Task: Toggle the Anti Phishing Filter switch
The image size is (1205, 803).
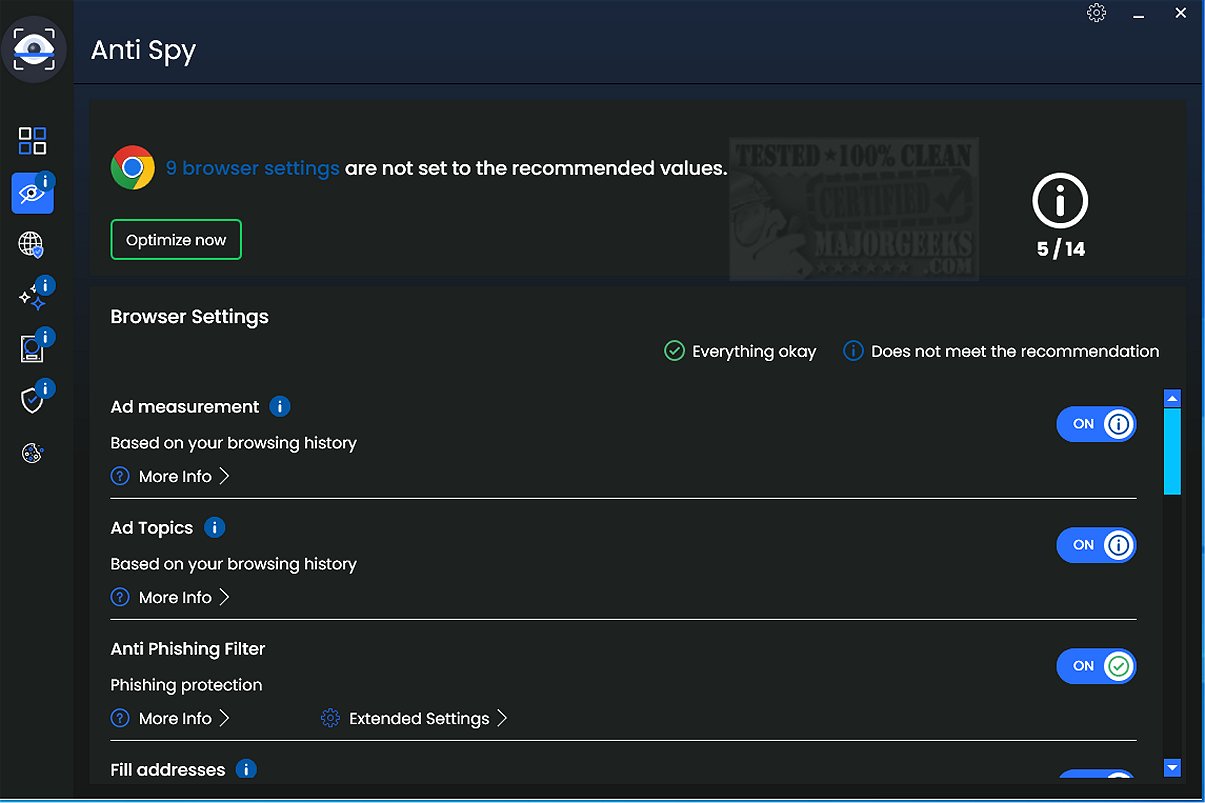Action: (1096, 666)
